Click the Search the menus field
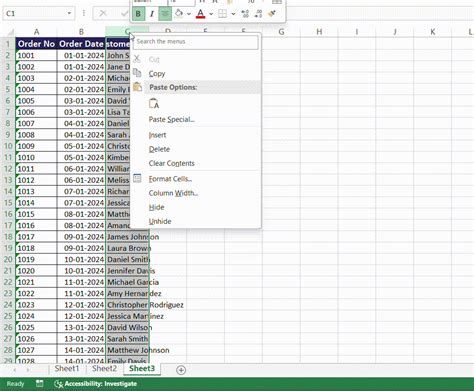The image size is (474, 391). pyautogui.click(x=196, y=42)
